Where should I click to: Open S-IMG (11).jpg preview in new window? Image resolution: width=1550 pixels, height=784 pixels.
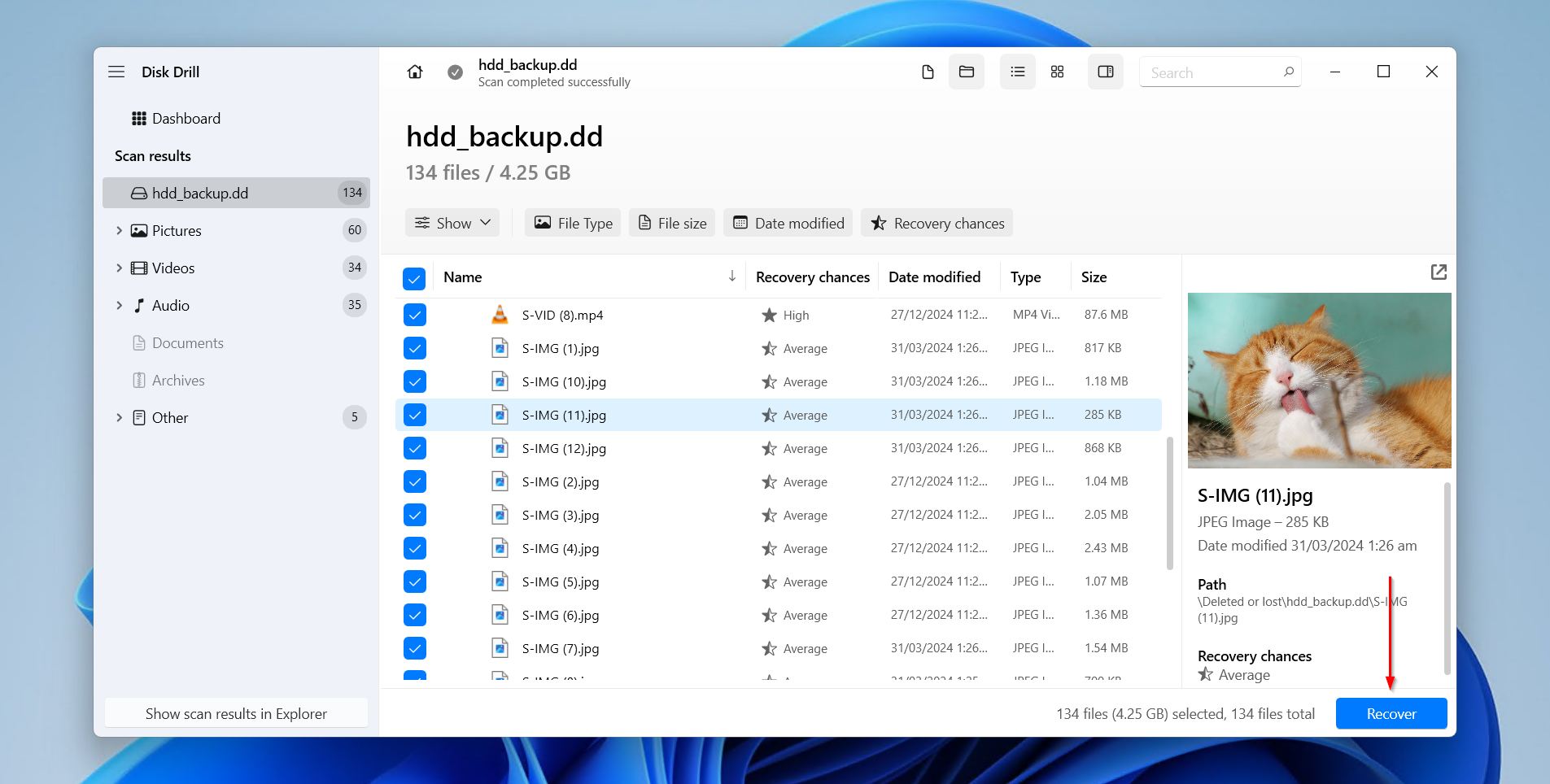(x=1439, y=271)
